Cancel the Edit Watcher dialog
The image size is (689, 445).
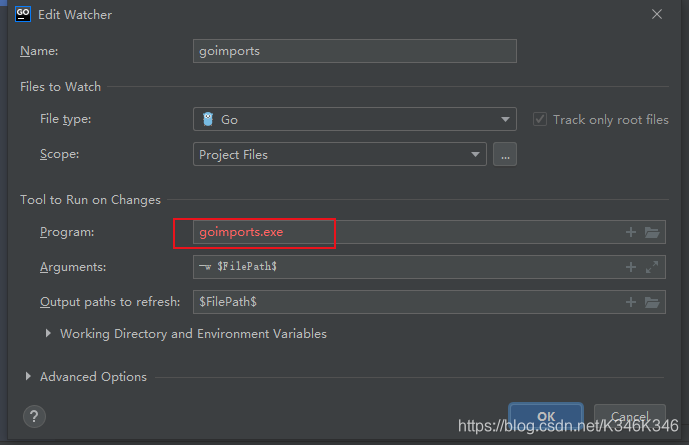pyautogui.click(x=629, y=417)
